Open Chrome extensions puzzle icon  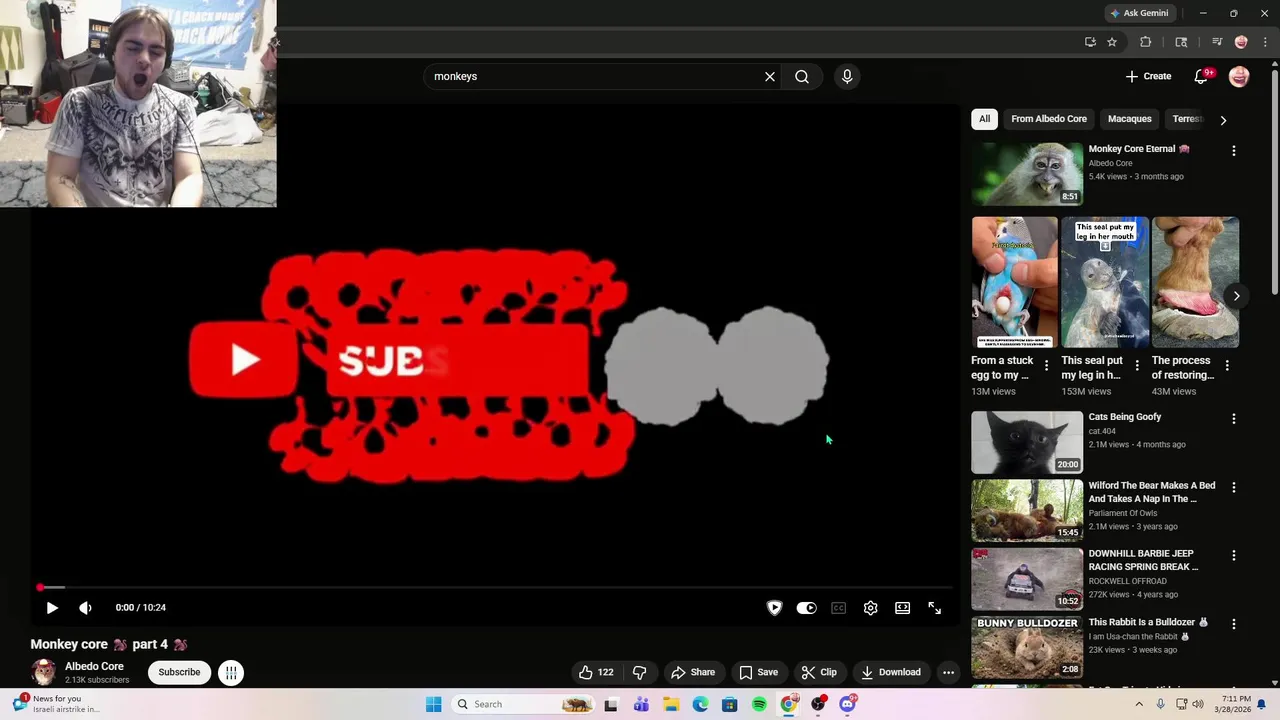[1146, 42]
